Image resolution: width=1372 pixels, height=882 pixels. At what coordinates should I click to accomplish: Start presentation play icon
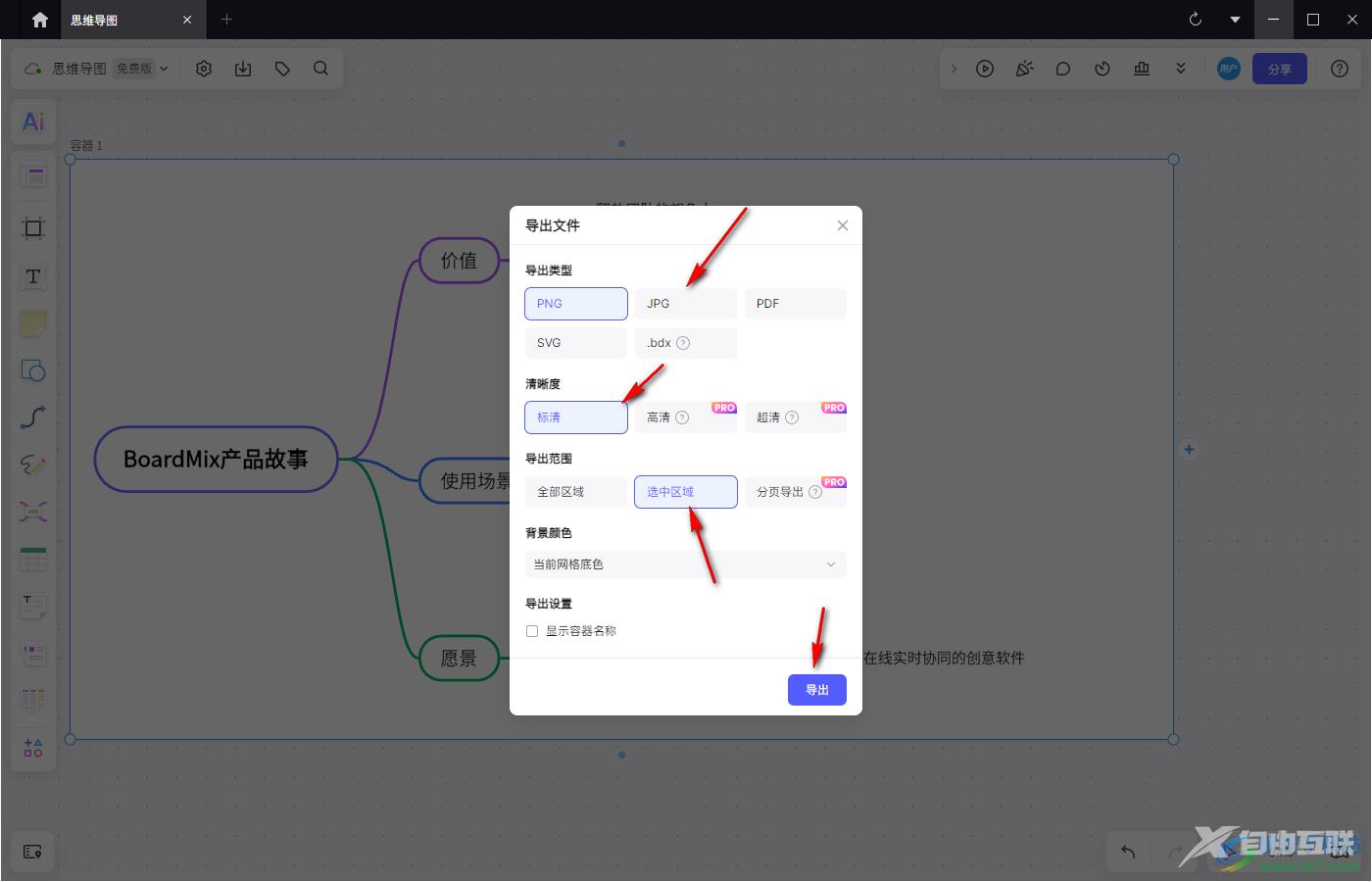click(x=985, y=69)
